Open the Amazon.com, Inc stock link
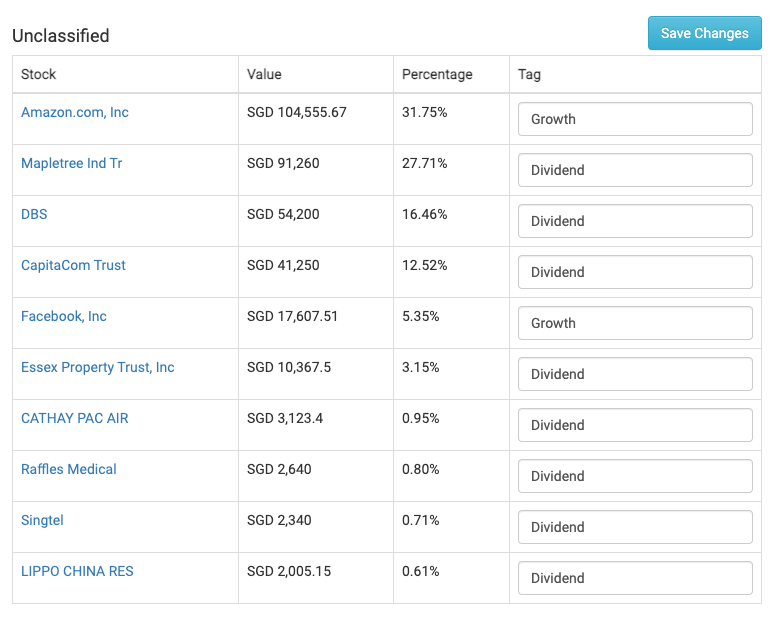 pyautogui.click(x=75, y=112)
